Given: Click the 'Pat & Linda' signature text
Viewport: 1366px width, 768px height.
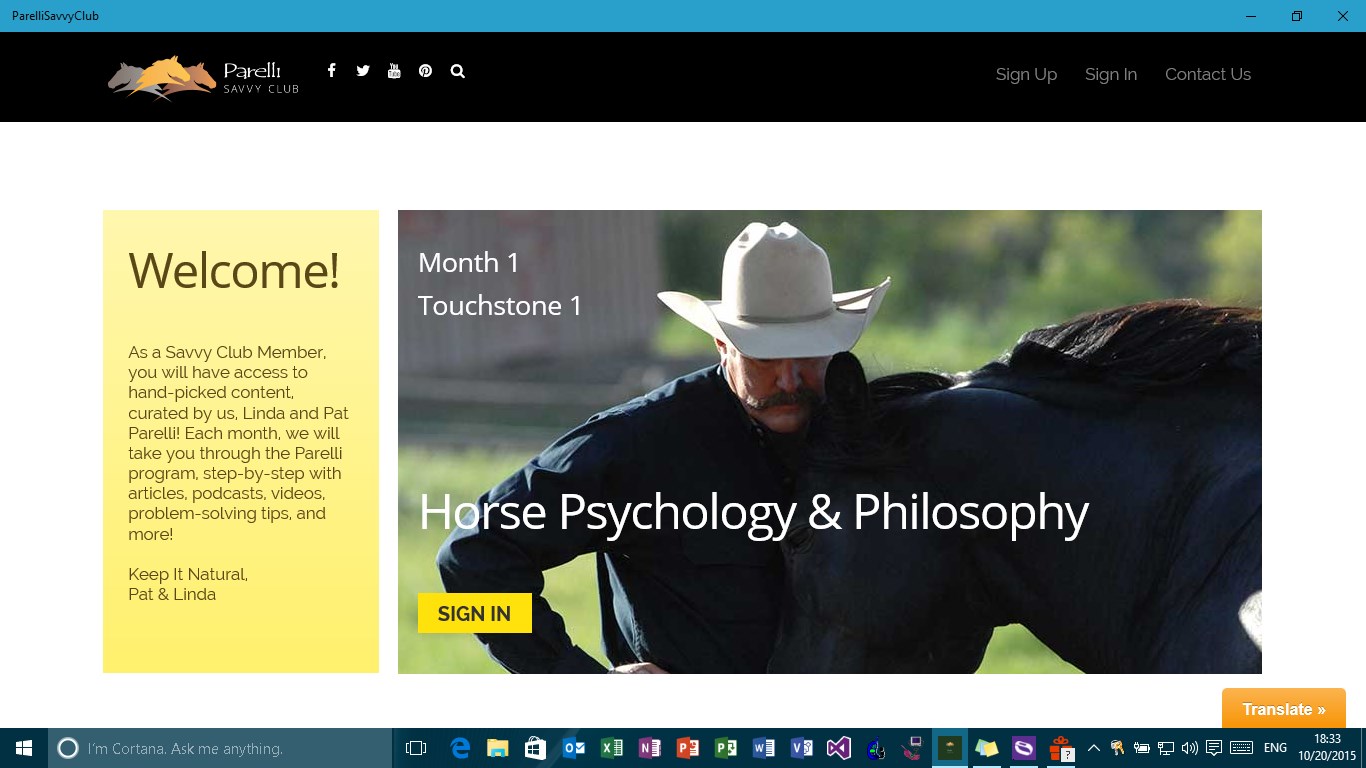Looking at the screenshot, I should click(172, 594).
